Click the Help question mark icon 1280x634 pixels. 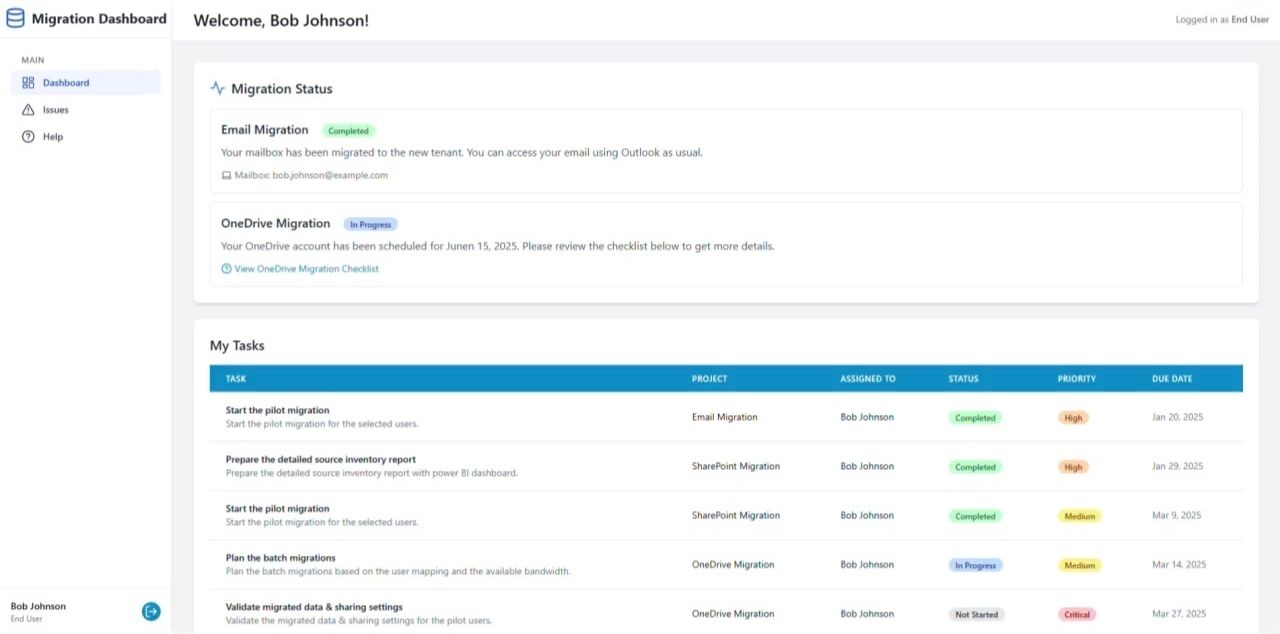coord(28,137)
